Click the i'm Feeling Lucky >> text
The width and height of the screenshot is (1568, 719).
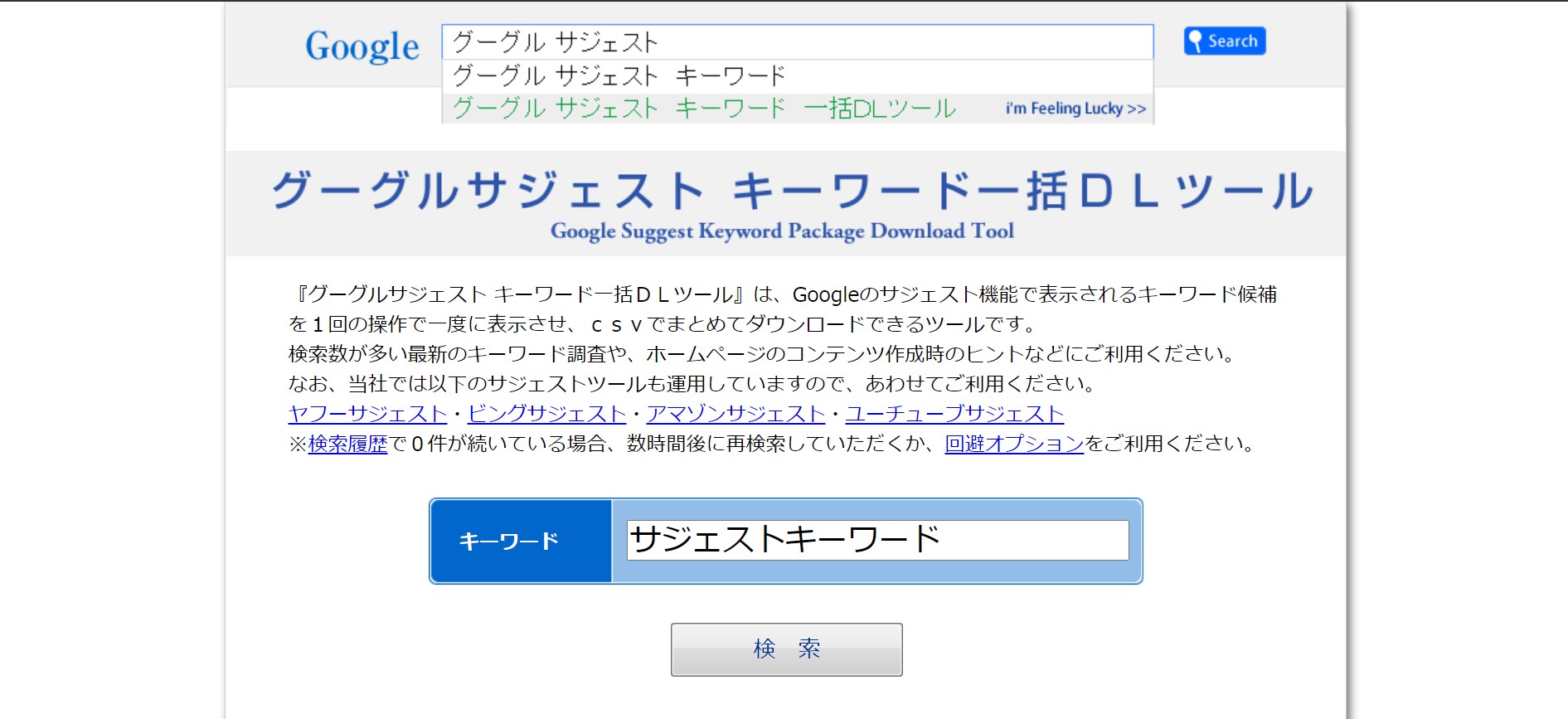(x=1075, y=109)
